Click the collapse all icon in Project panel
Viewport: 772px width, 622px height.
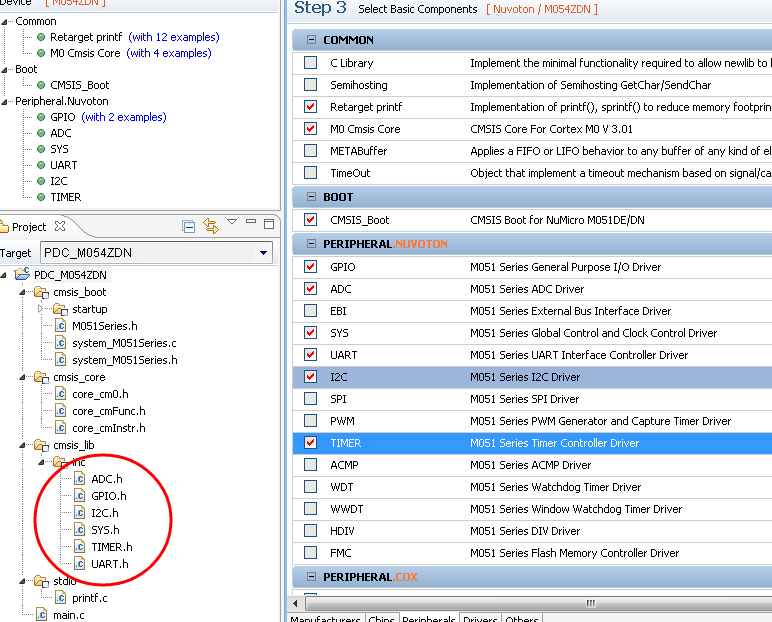(x=189, y=226)
